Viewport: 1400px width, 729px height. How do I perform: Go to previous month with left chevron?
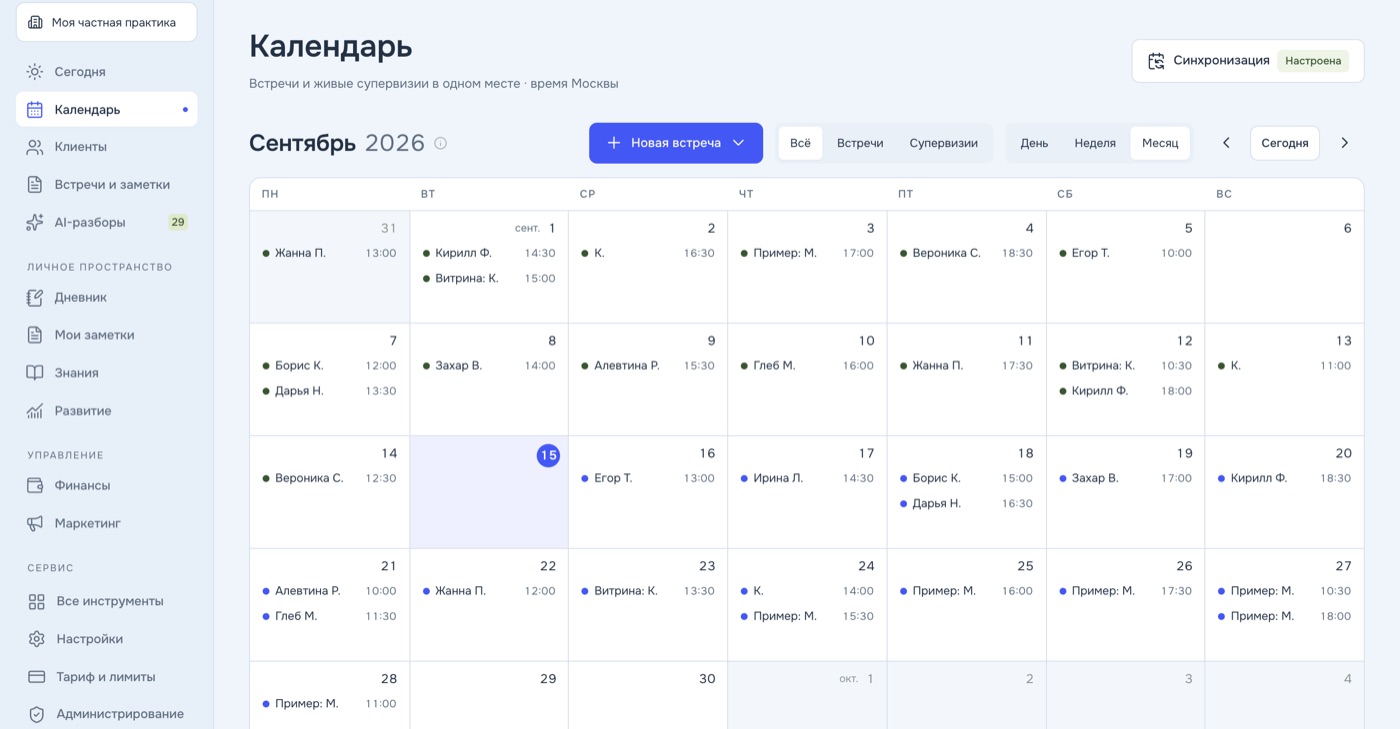click(x=1226, y=143)
